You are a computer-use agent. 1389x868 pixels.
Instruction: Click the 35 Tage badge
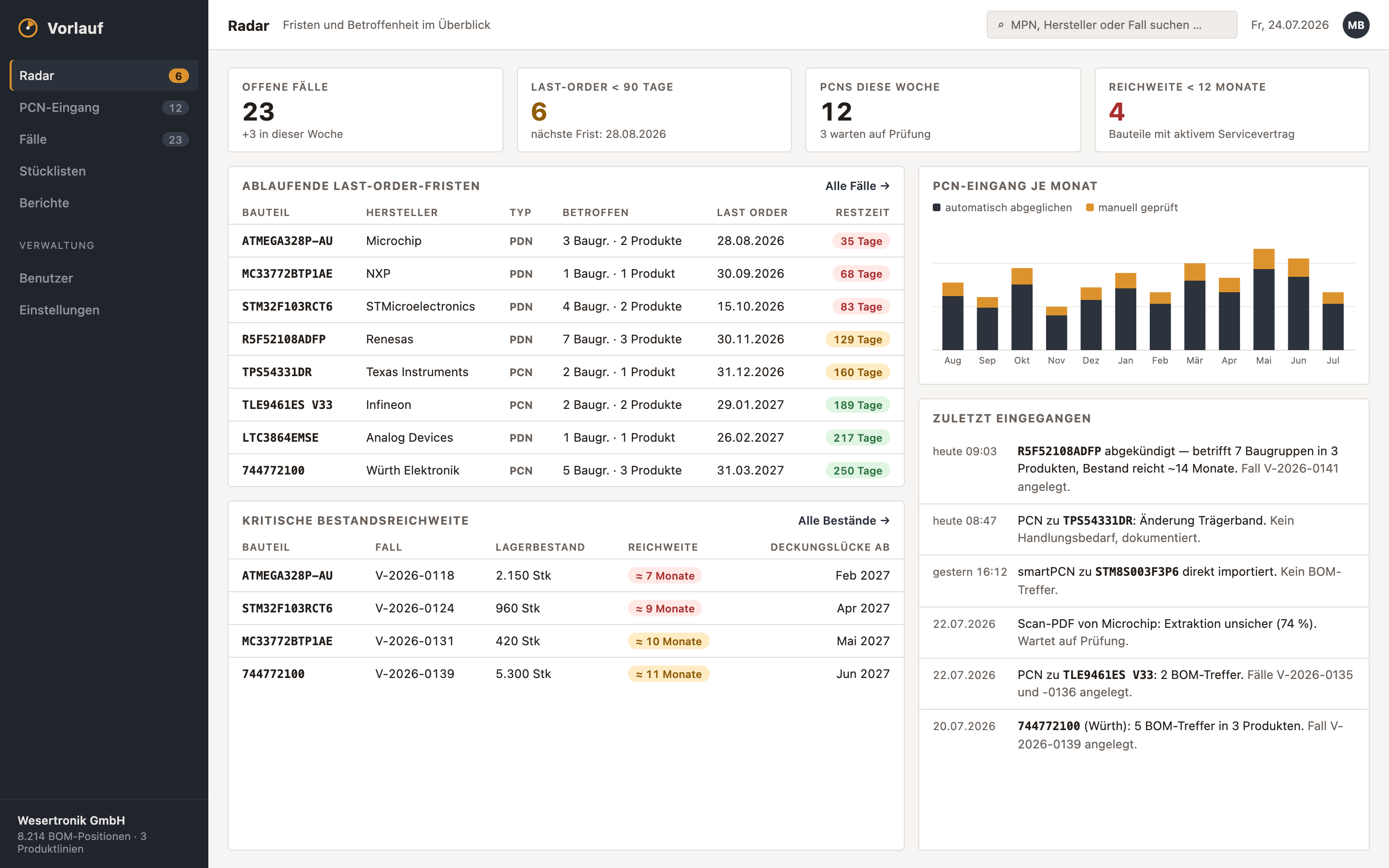(x=861, y=241)
